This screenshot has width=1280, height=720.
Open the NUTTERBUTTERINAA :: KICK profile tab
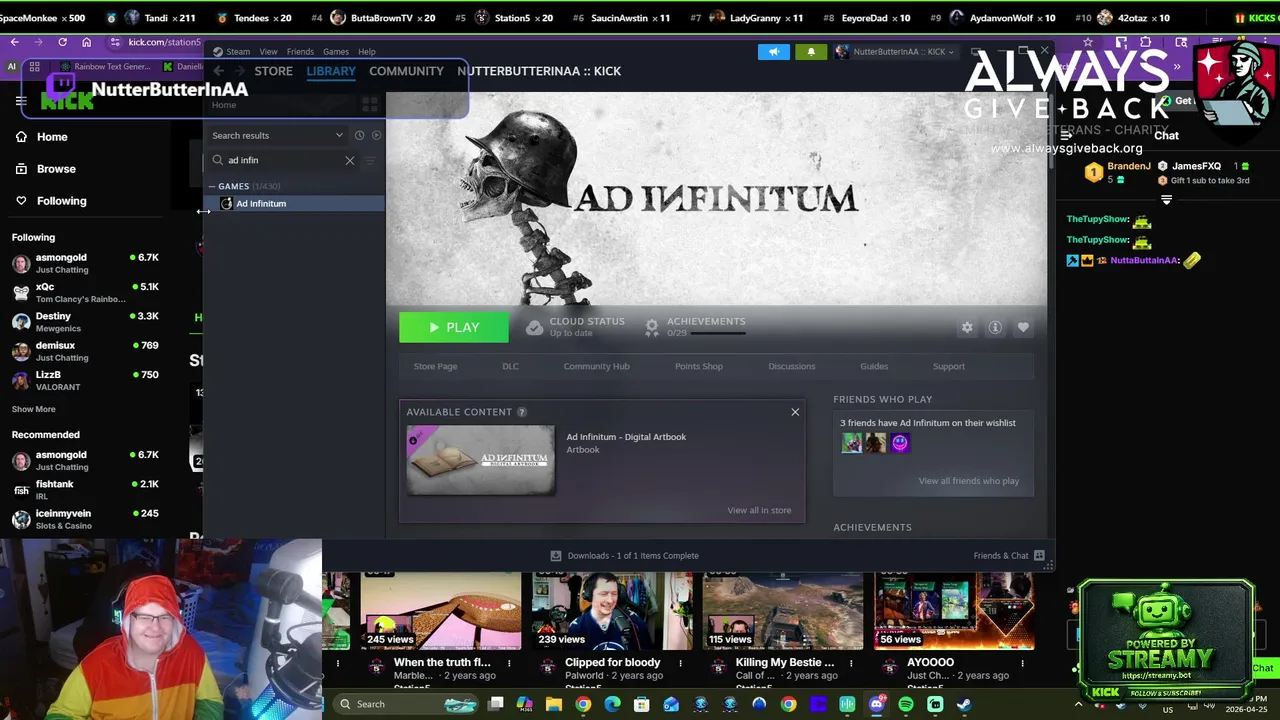(539, 71)
